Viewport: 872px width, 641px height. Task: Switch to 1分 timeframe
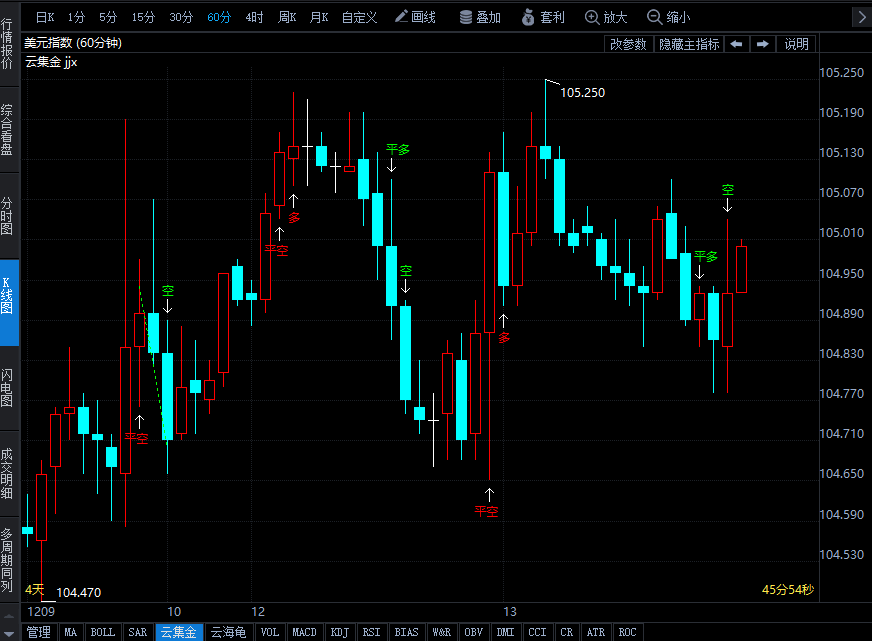point(76,17)
